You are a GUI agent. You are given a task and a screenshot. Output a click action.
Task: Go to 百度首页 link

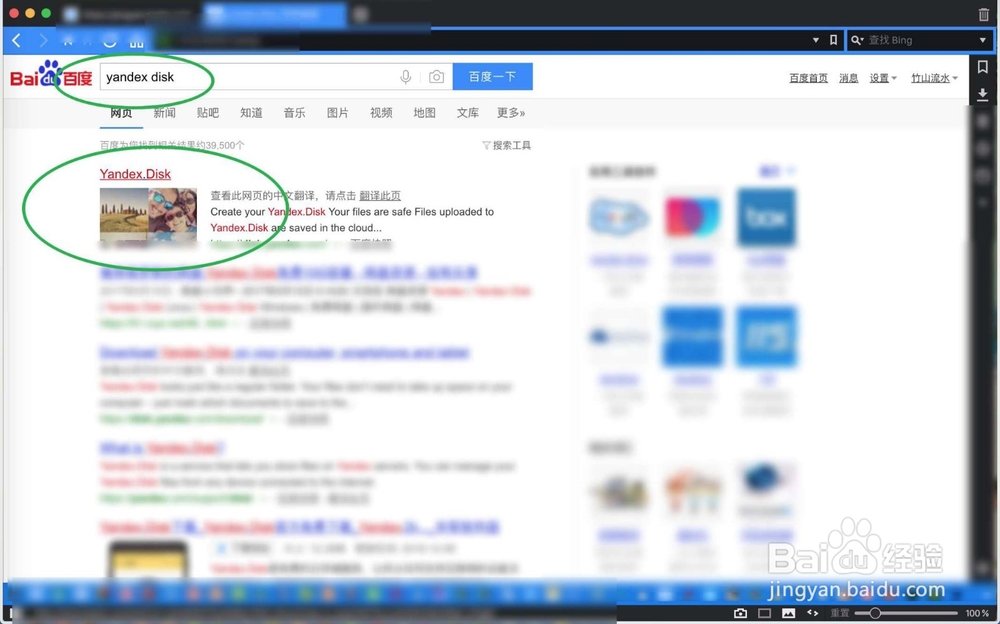coord(808,78)
